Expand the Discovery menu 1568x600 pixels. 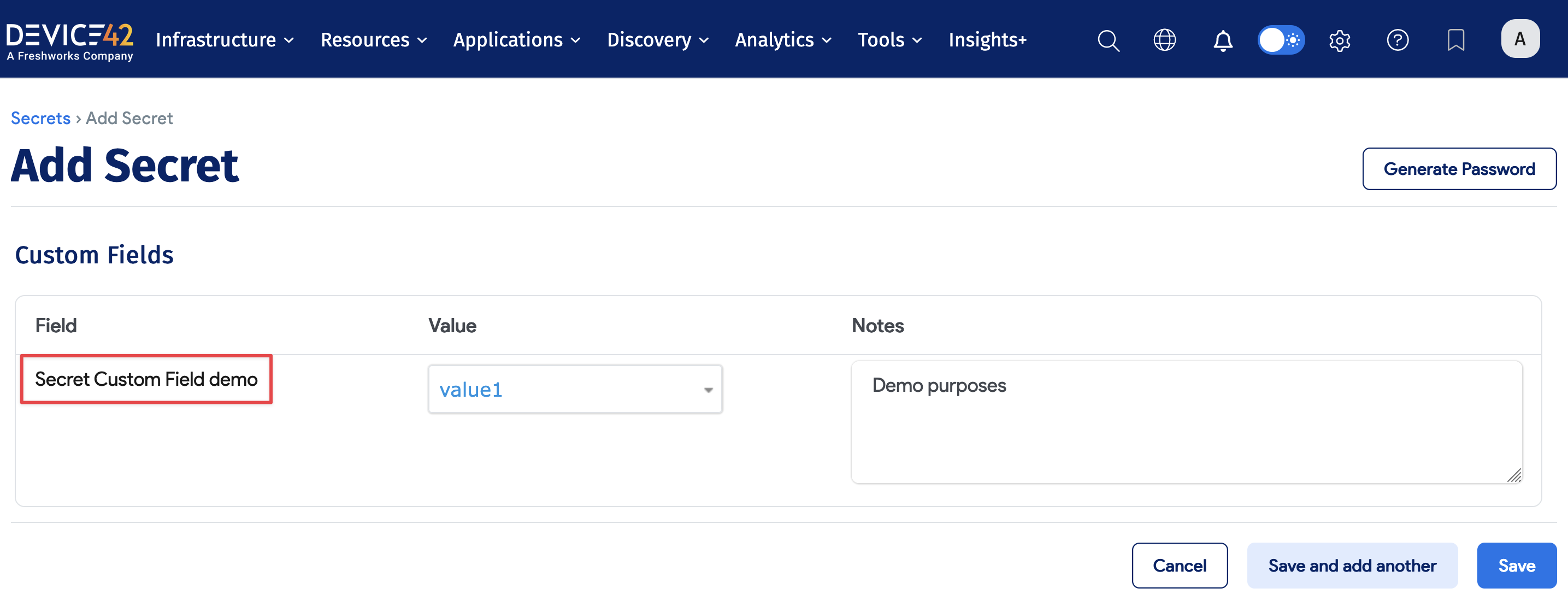(x=657, y=40)
